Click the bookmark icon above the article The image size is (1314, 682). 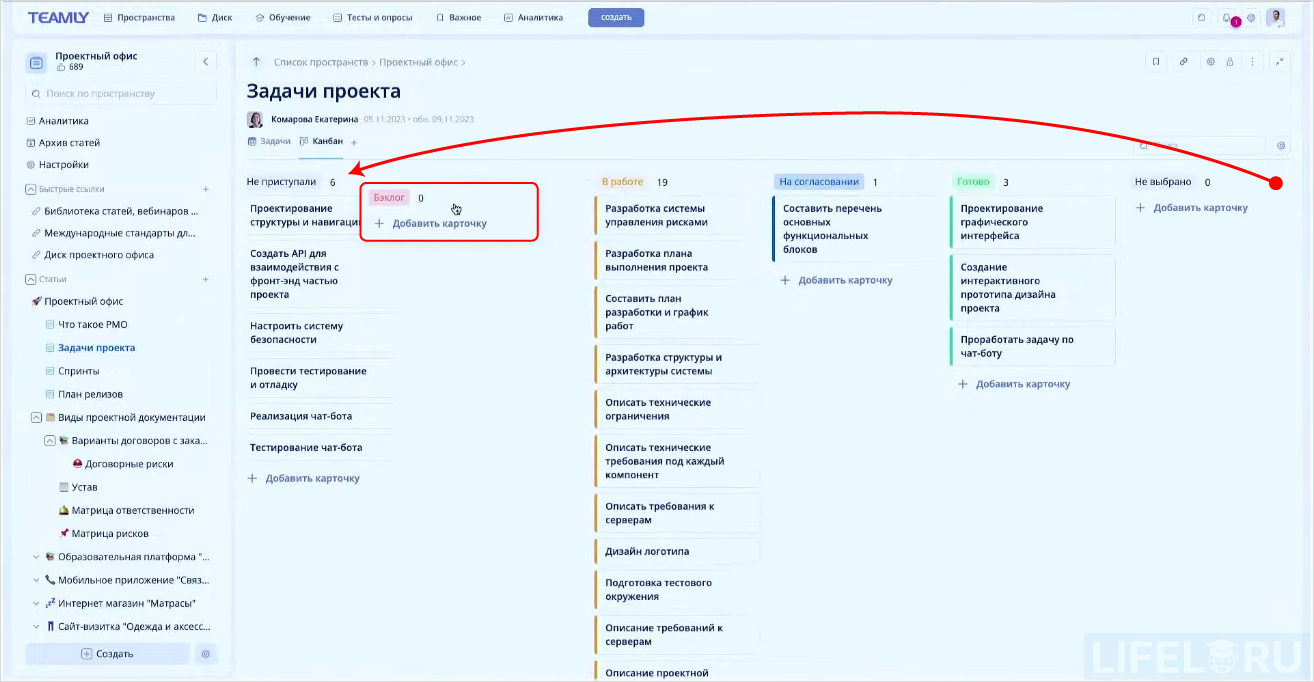click(1155, 61)
